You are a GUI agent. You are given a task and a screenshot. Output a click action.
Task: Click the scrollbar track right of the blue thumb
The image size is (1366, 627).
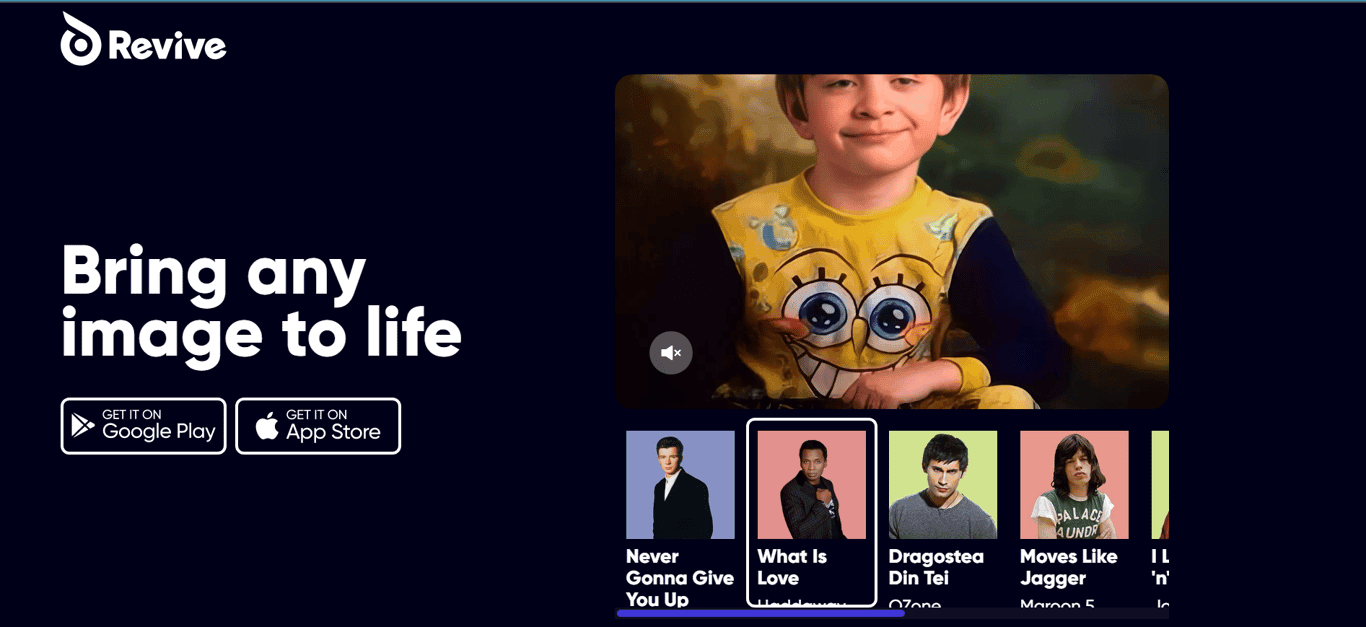click(x=1037, y=613)
